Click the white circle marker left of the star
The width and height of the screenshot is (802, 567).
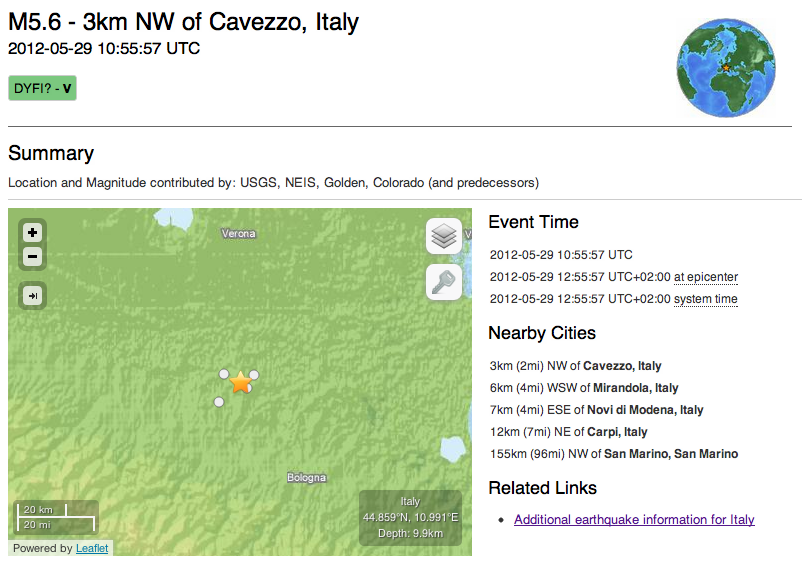pyautogui.click(x=224, y=374)
